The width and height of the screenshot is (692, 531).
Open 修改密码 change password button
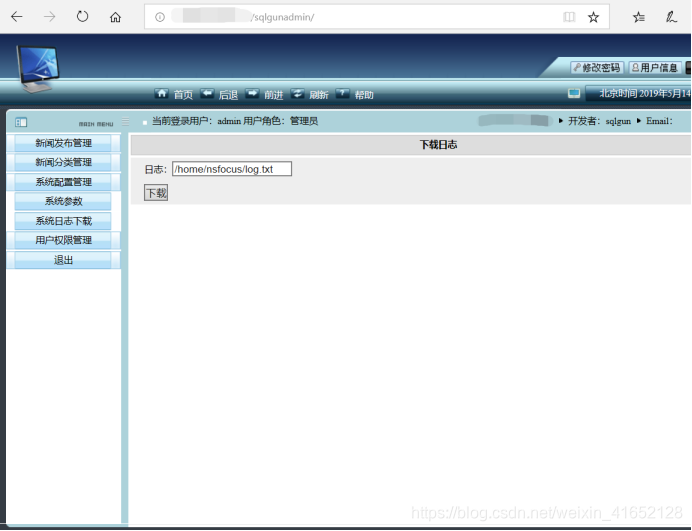point(597,68)
